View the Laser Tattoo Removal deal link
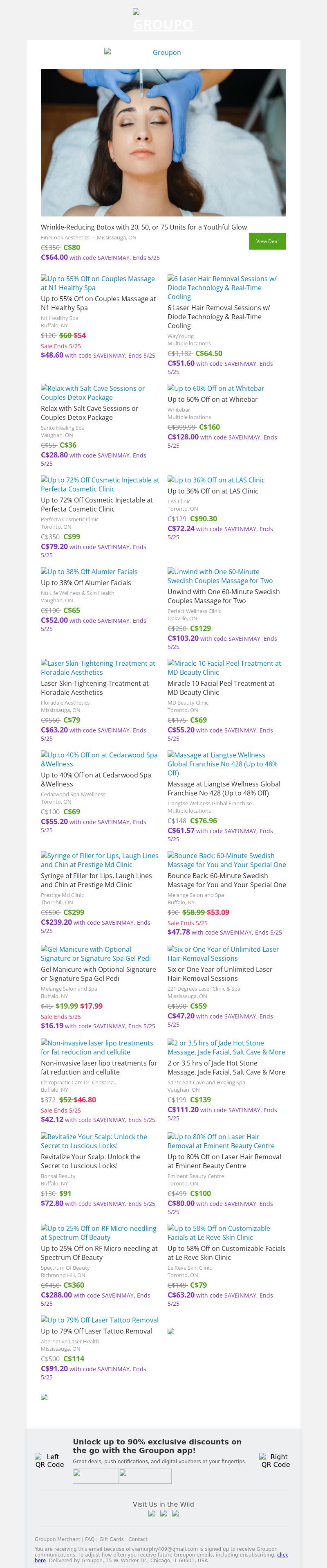This screenshot has width=327, height=1568. tap(100, 1320)
